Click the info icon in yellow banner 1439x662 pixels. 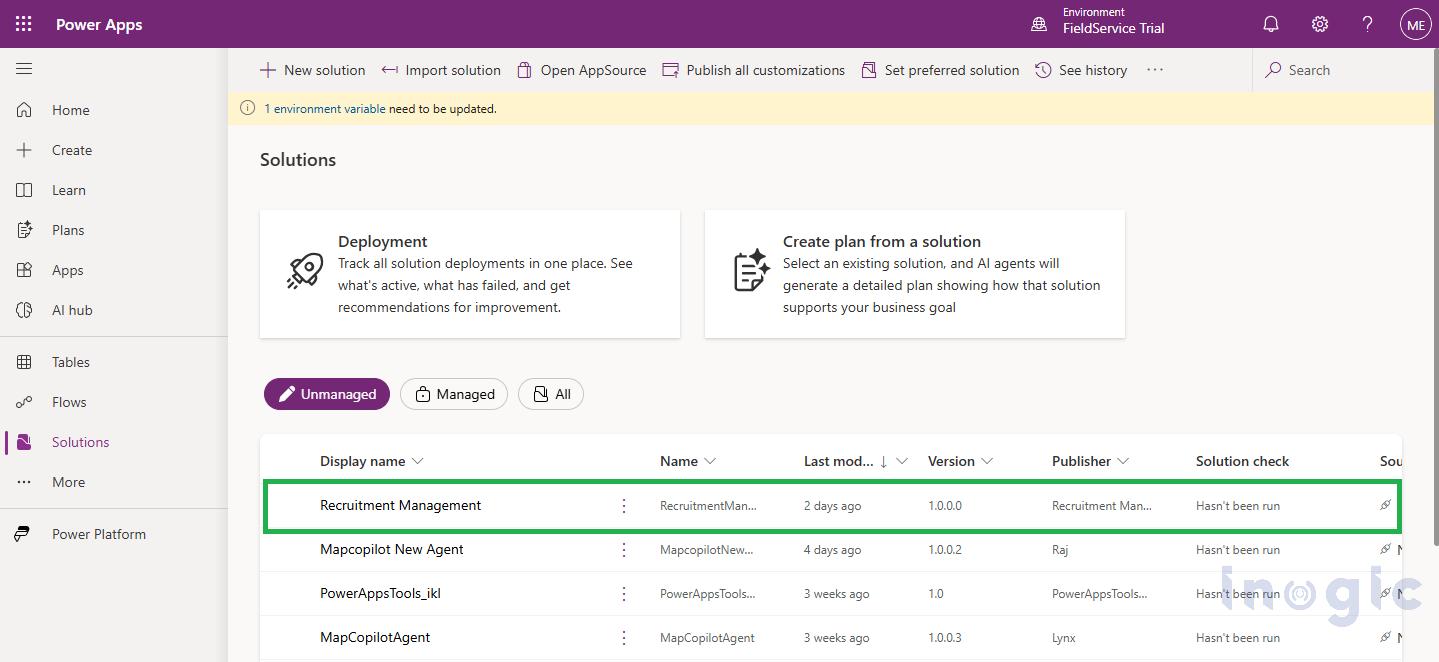(247, 108)
